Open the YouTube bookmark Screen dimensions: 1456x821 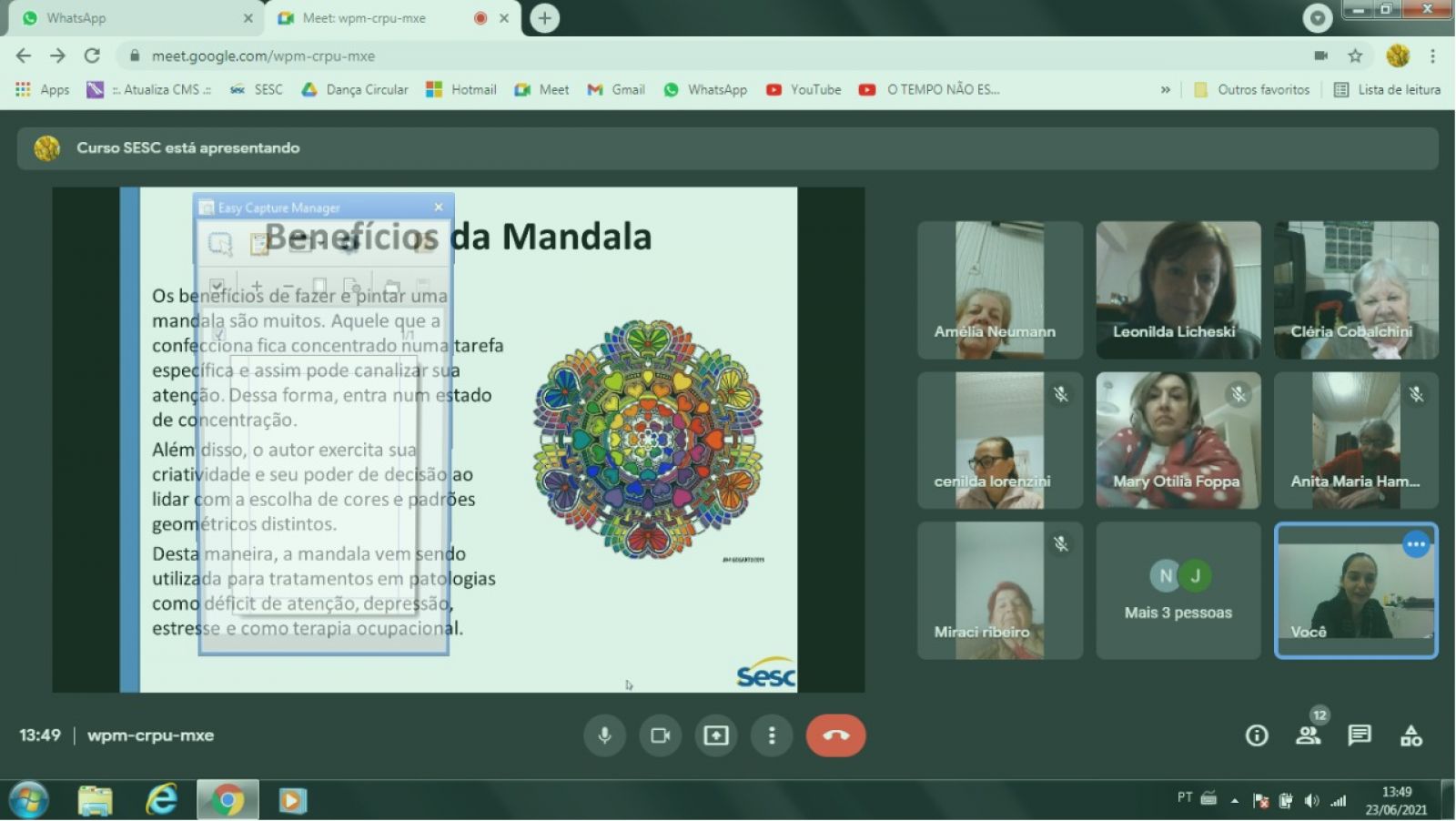pyautogui.click(x=804, y=89)
